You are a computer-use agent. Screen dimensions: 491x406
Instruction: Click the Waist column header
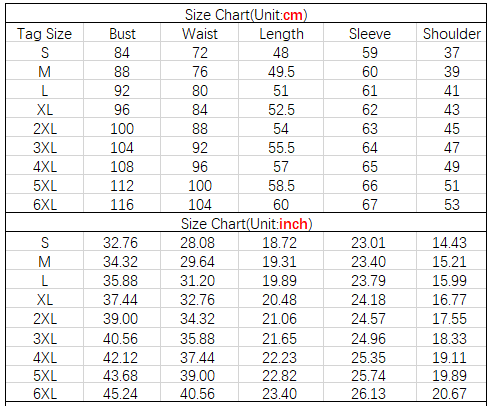click(x=200, y=34)
